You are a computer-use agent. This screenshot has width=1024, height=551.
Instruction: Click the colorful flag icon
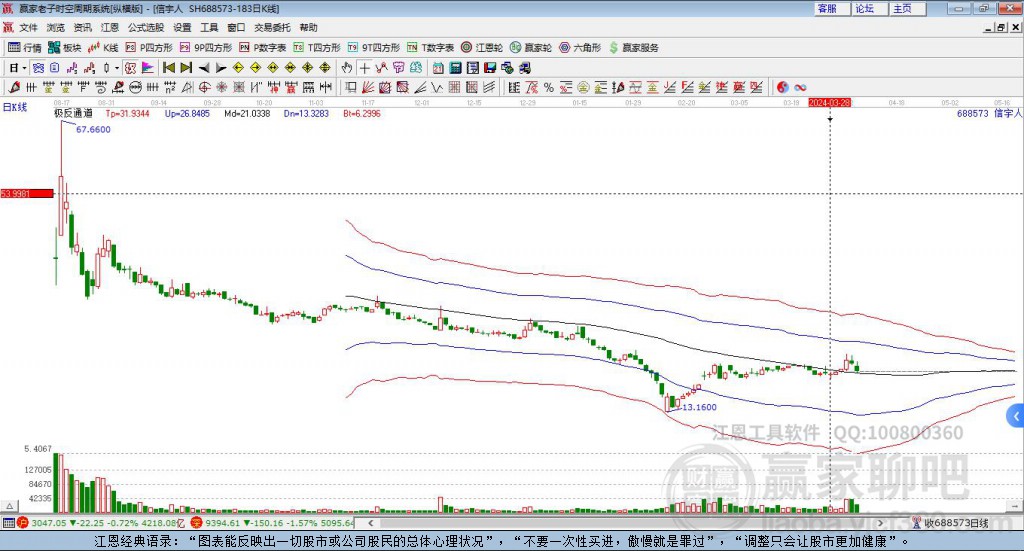pyautogui.click(x=148, y=68)
